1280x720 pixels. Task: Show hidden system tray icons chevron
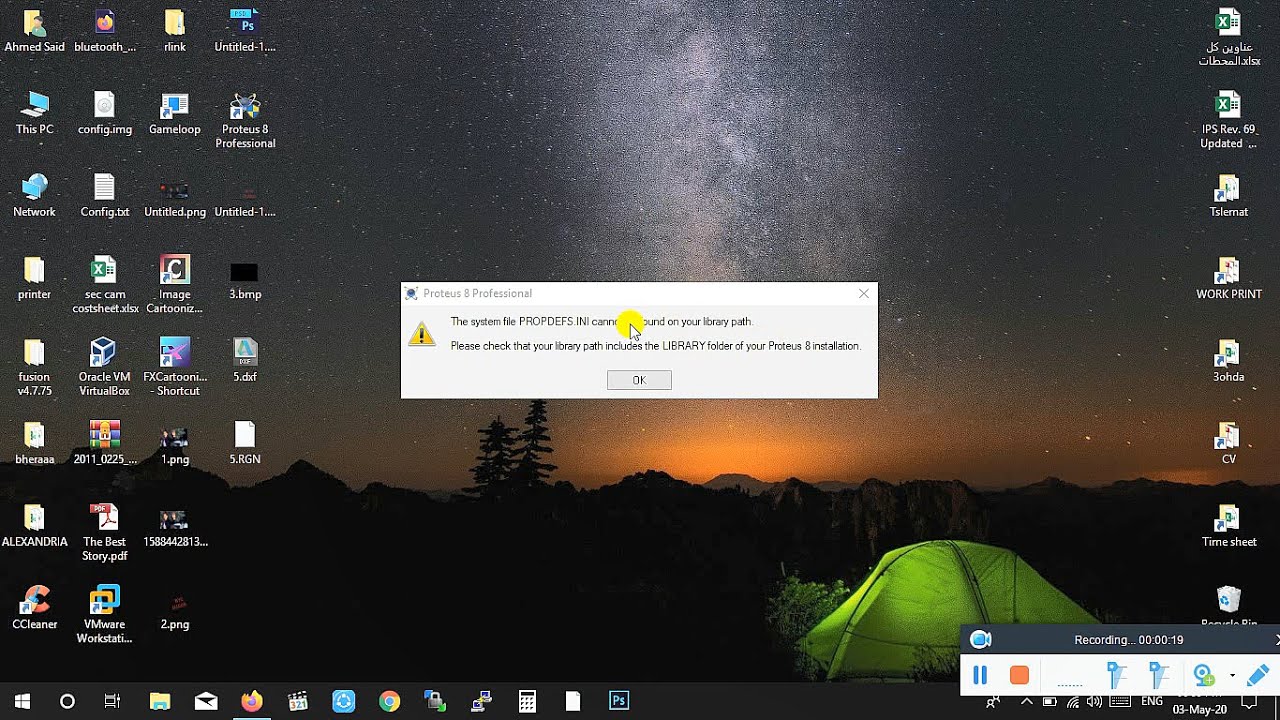pos(1026,701)
